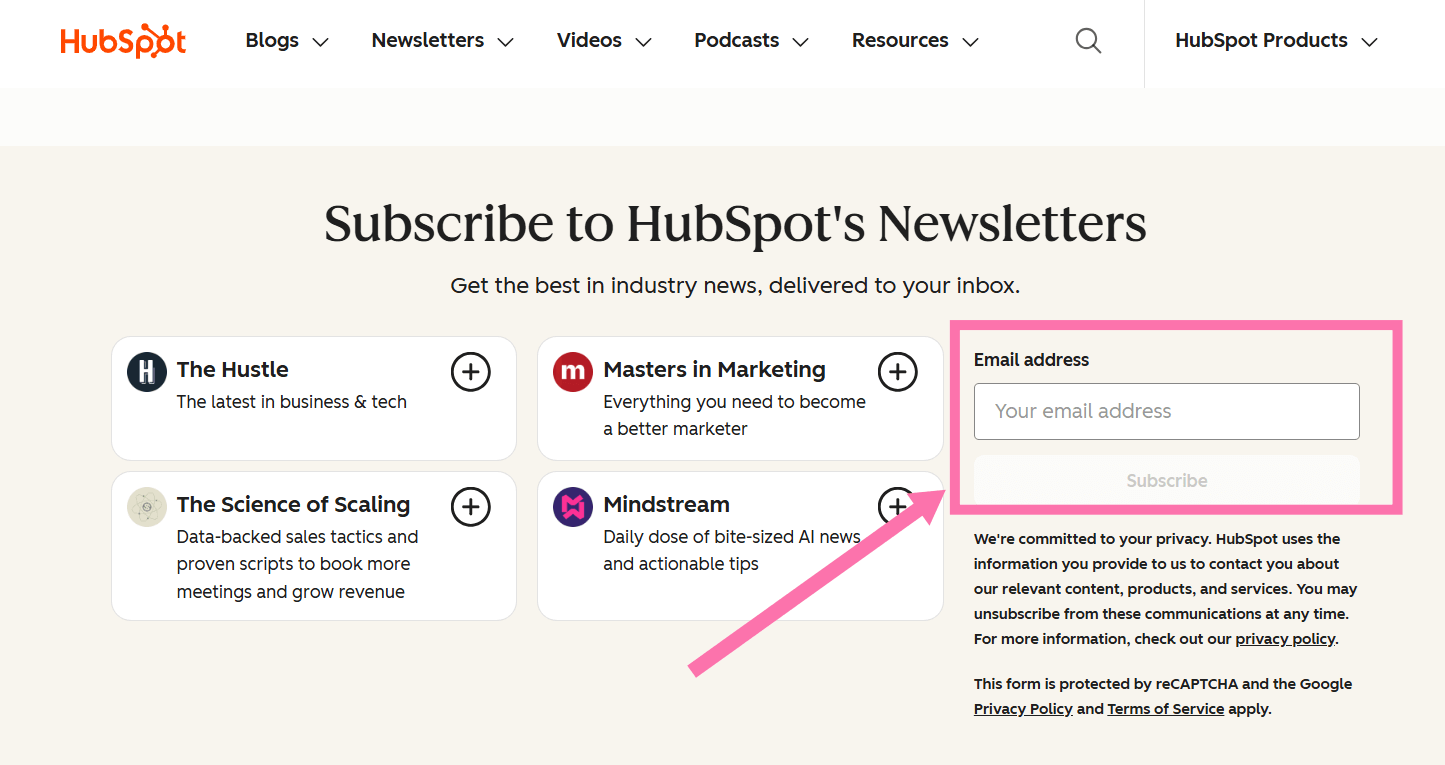Click The Science of Scaling logo icon
The image size is (1445, 765).
(147, 507)
